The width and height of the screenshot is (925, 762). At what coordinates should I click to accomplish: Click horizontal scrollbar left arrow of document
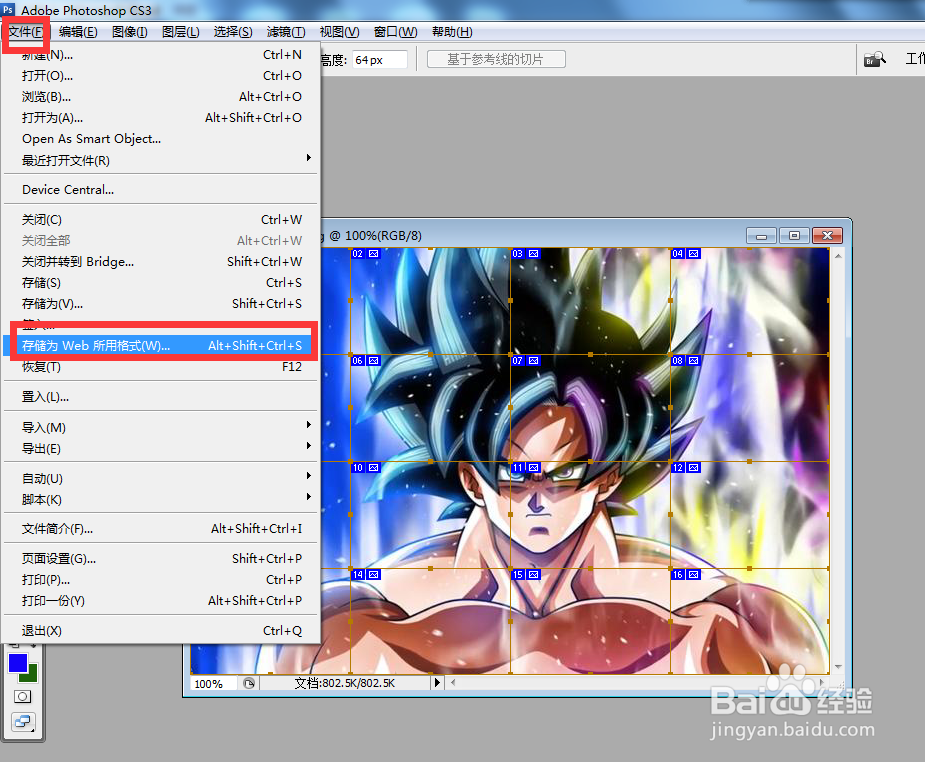(453, 683)
